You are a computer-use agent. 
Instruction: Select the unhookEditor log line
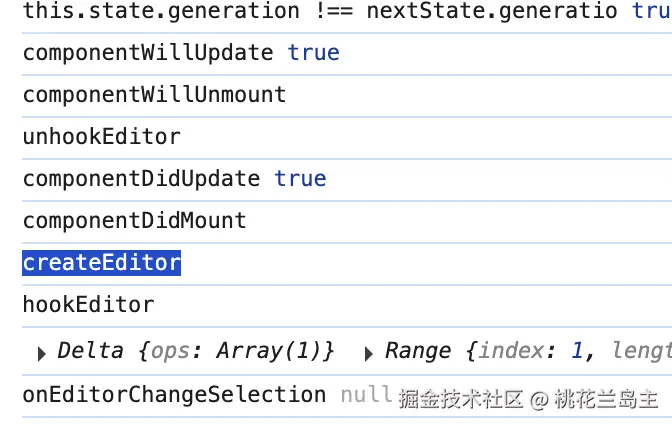[101, 137]
